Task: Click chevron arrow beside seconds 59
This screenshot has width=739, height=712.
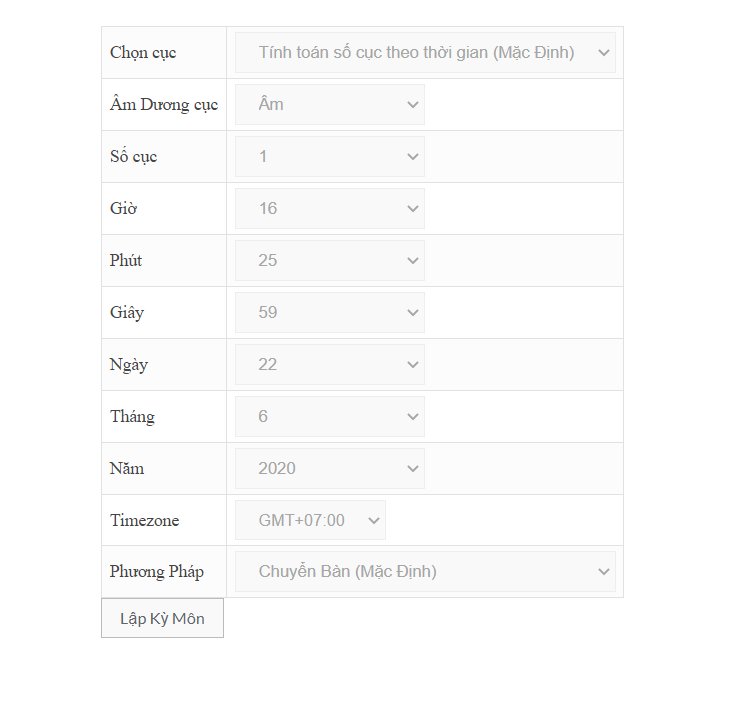Action: [413, 312]
